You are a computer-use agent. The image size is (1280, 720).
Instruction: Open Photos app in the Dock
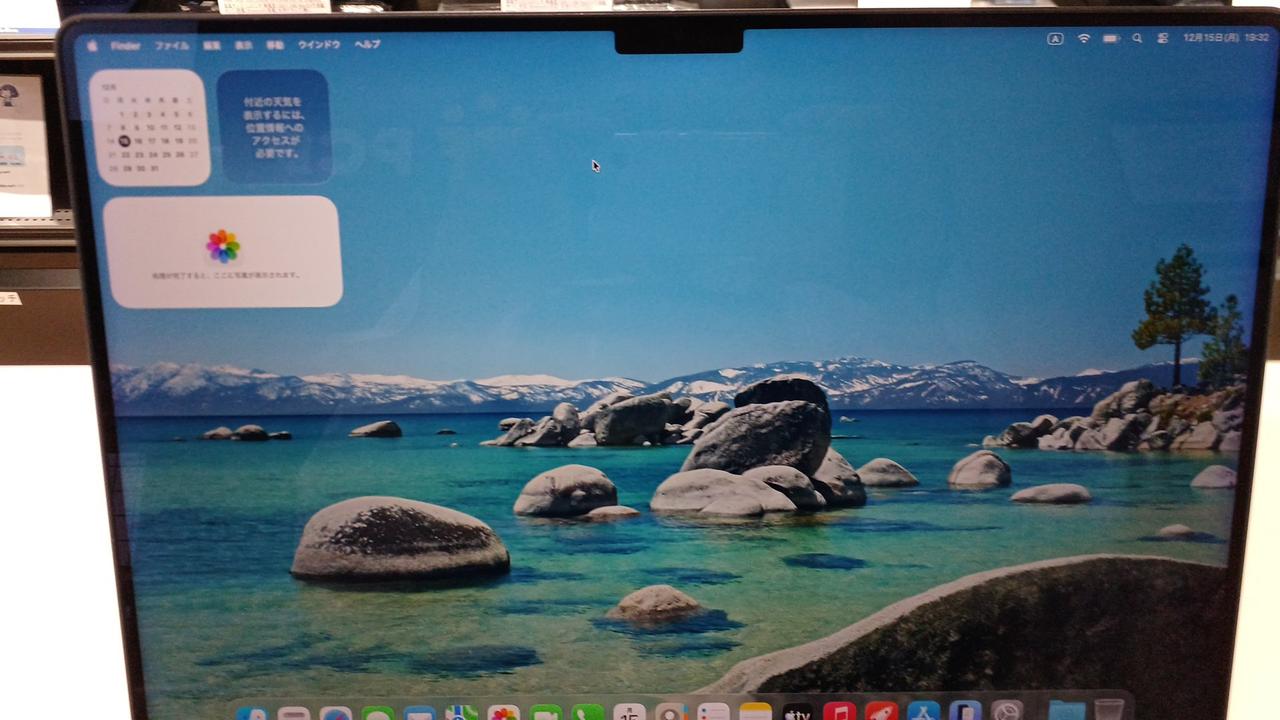click(503, 714)
